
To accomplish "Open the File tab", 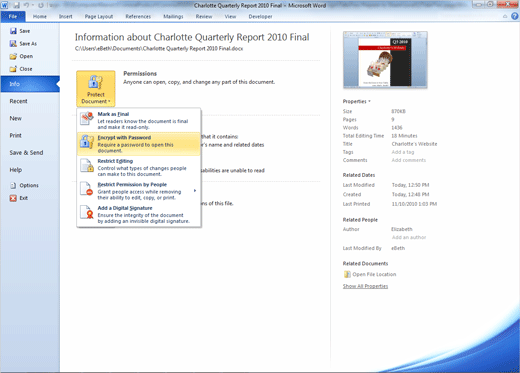I will point(13,16).
